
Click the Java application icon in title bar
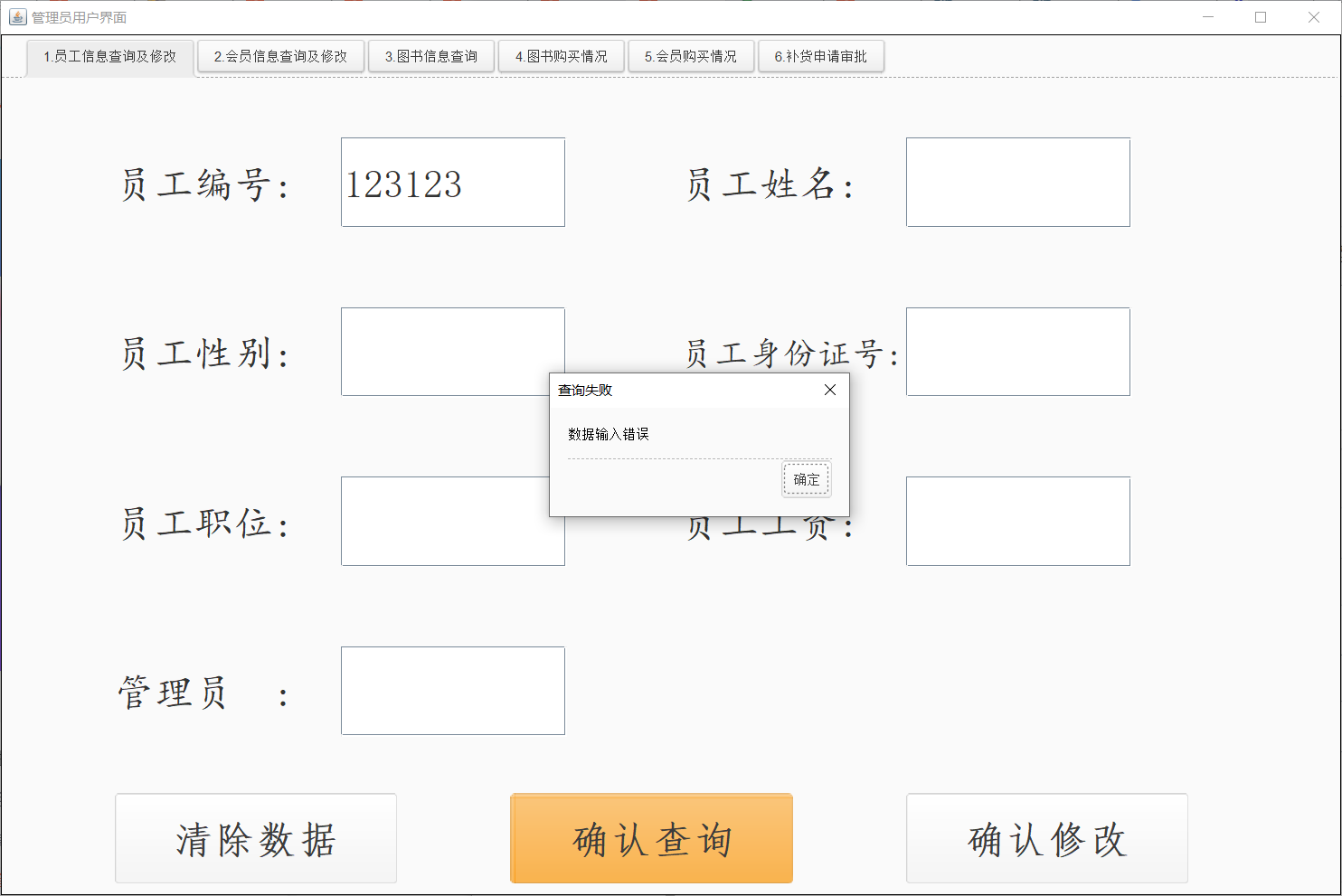pyautogui.click(x=18, y=17)
